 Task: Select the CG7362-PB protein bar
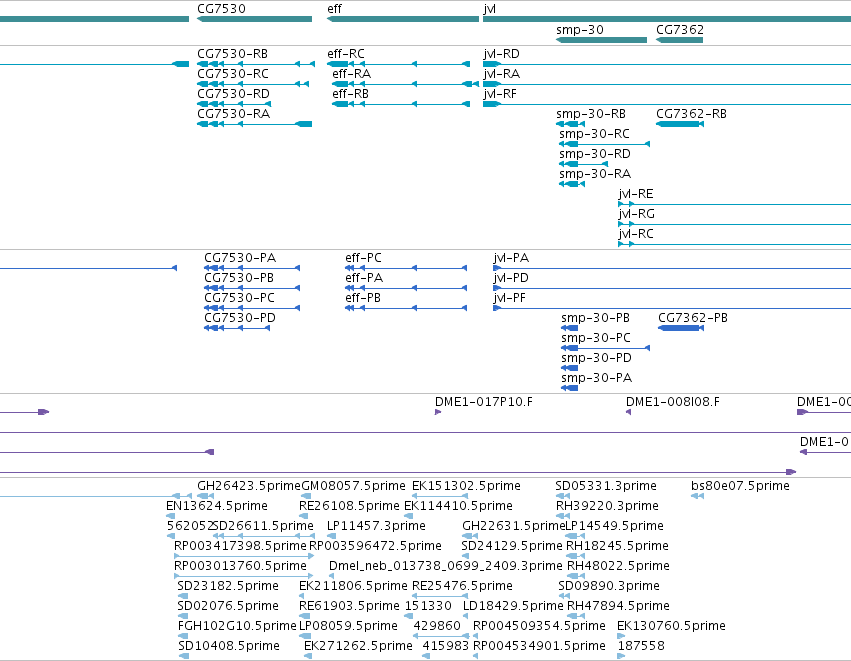click(681, 328)
